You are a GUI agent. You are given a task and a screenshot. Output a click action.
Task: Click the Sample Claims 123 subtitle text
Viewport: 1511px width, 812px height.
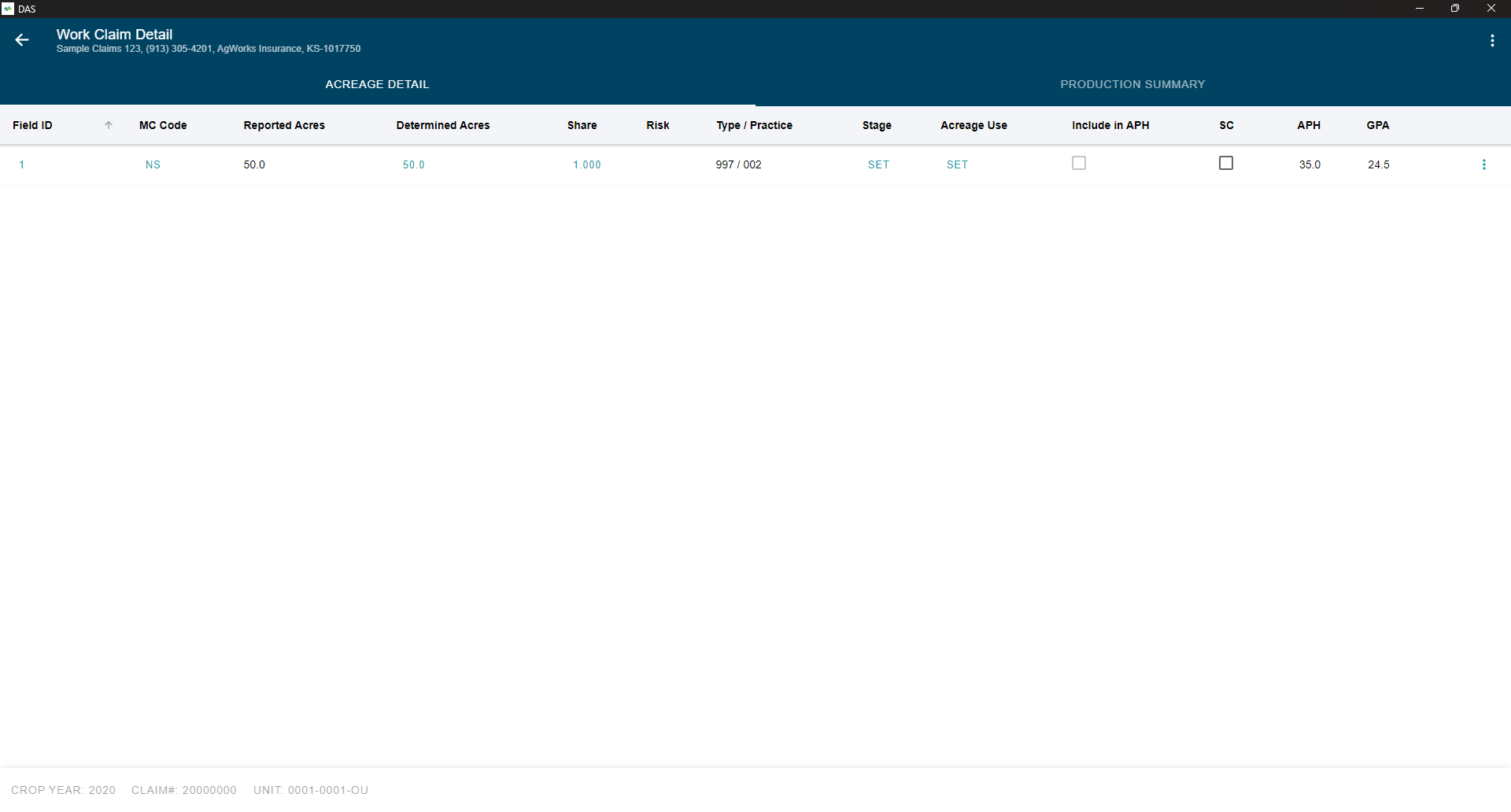pyautogui.click(x=209, y=49)
